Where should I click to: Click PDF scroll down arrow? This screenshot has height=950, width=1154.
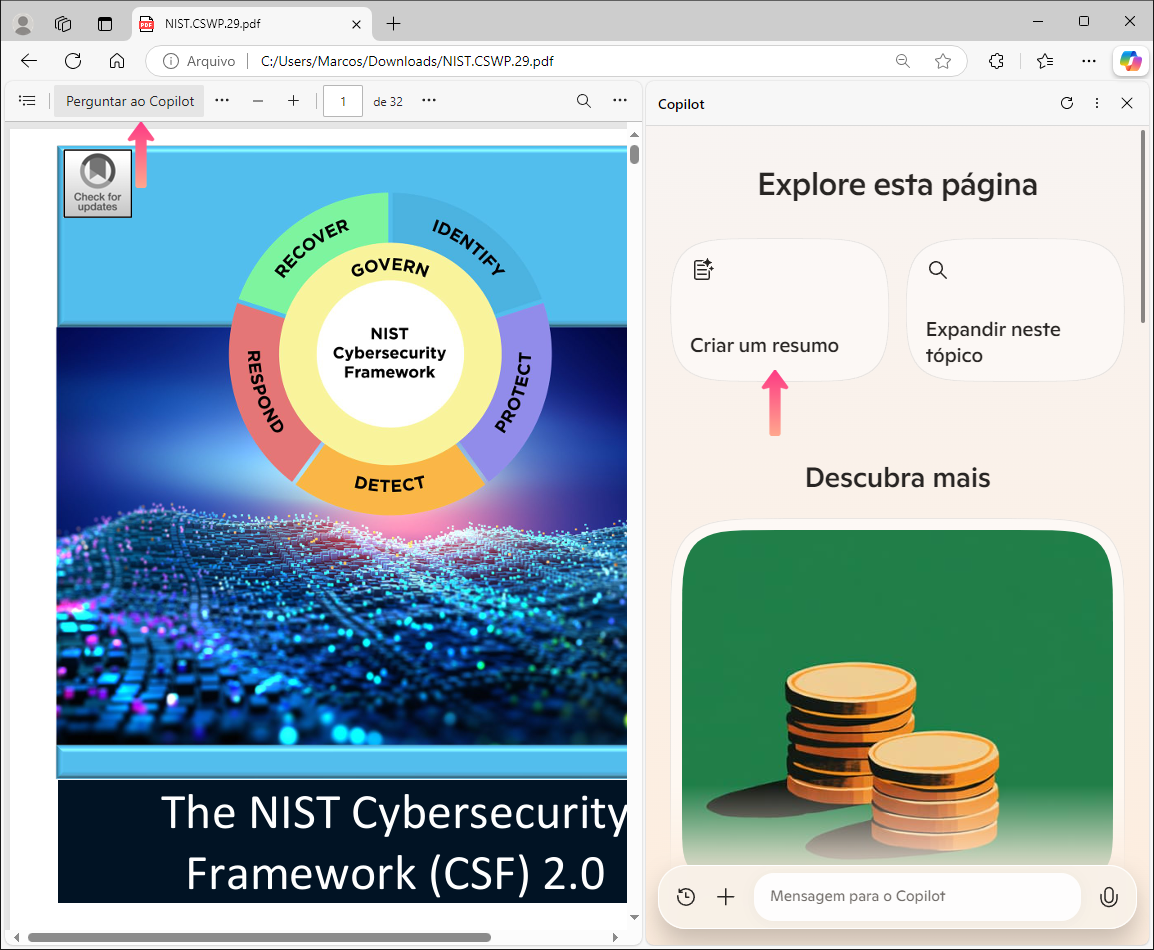[634, 917]
